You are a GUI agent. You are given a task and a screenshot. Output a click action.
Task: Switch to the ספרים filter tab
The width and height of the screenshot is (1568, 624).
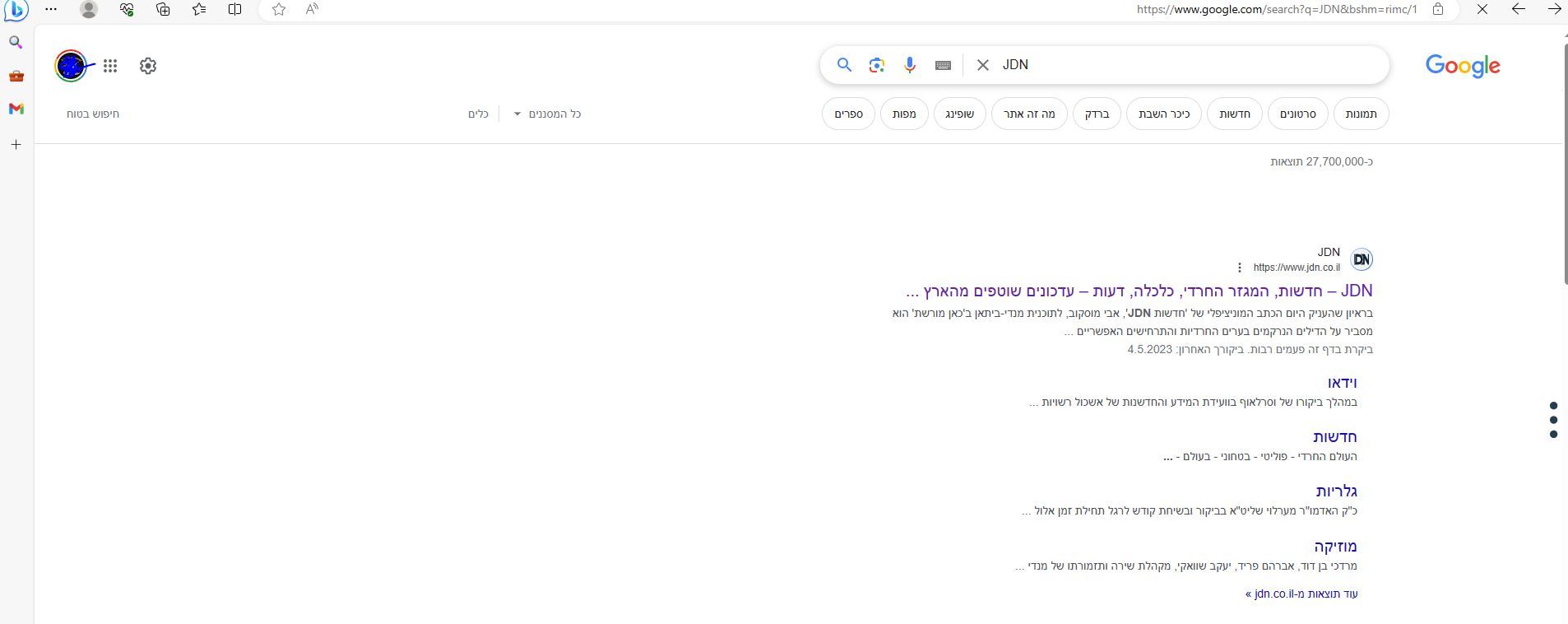coord(849,114)
